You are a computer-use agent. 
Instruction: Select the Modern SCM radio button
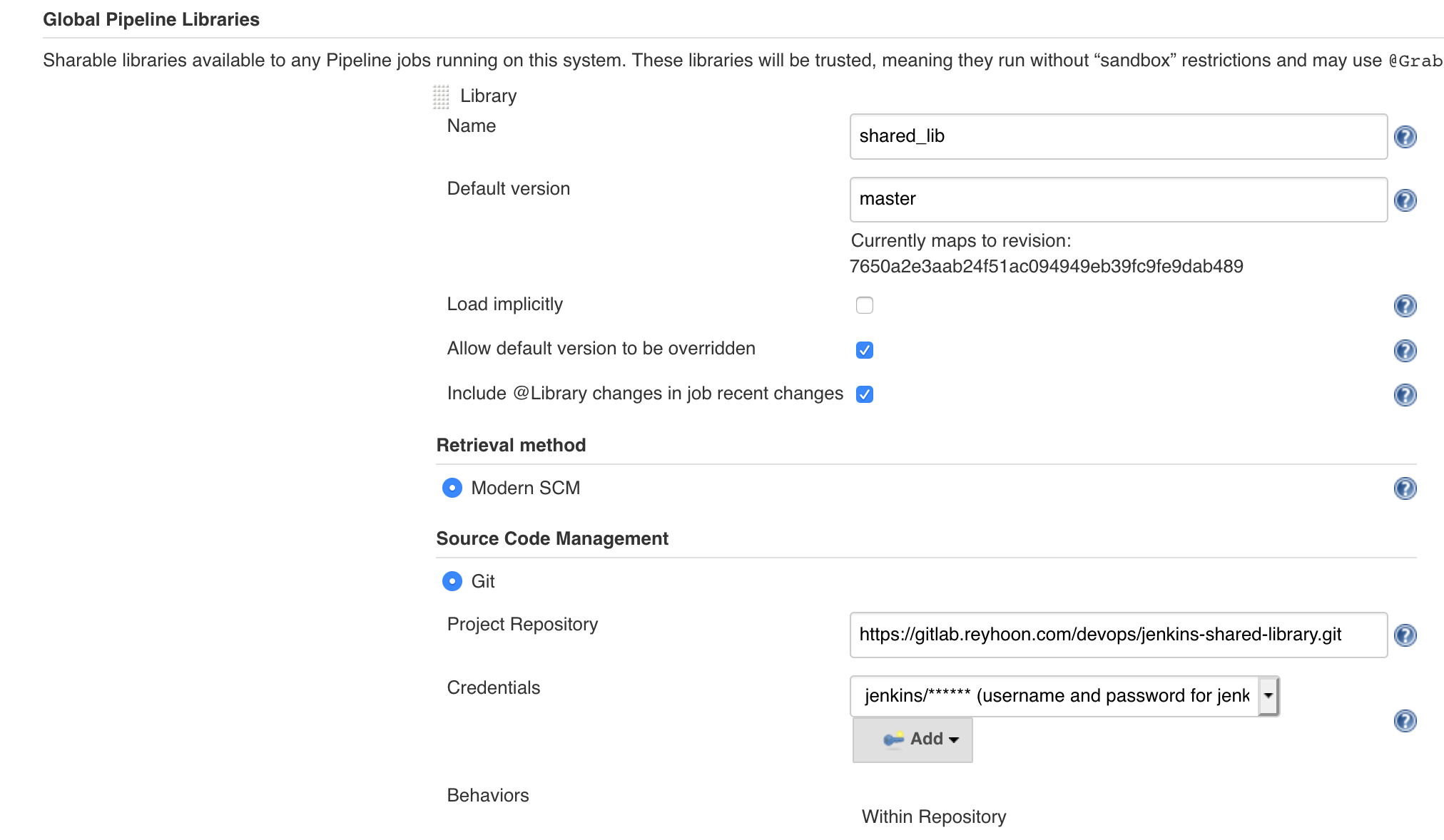[x=452, y=488]
